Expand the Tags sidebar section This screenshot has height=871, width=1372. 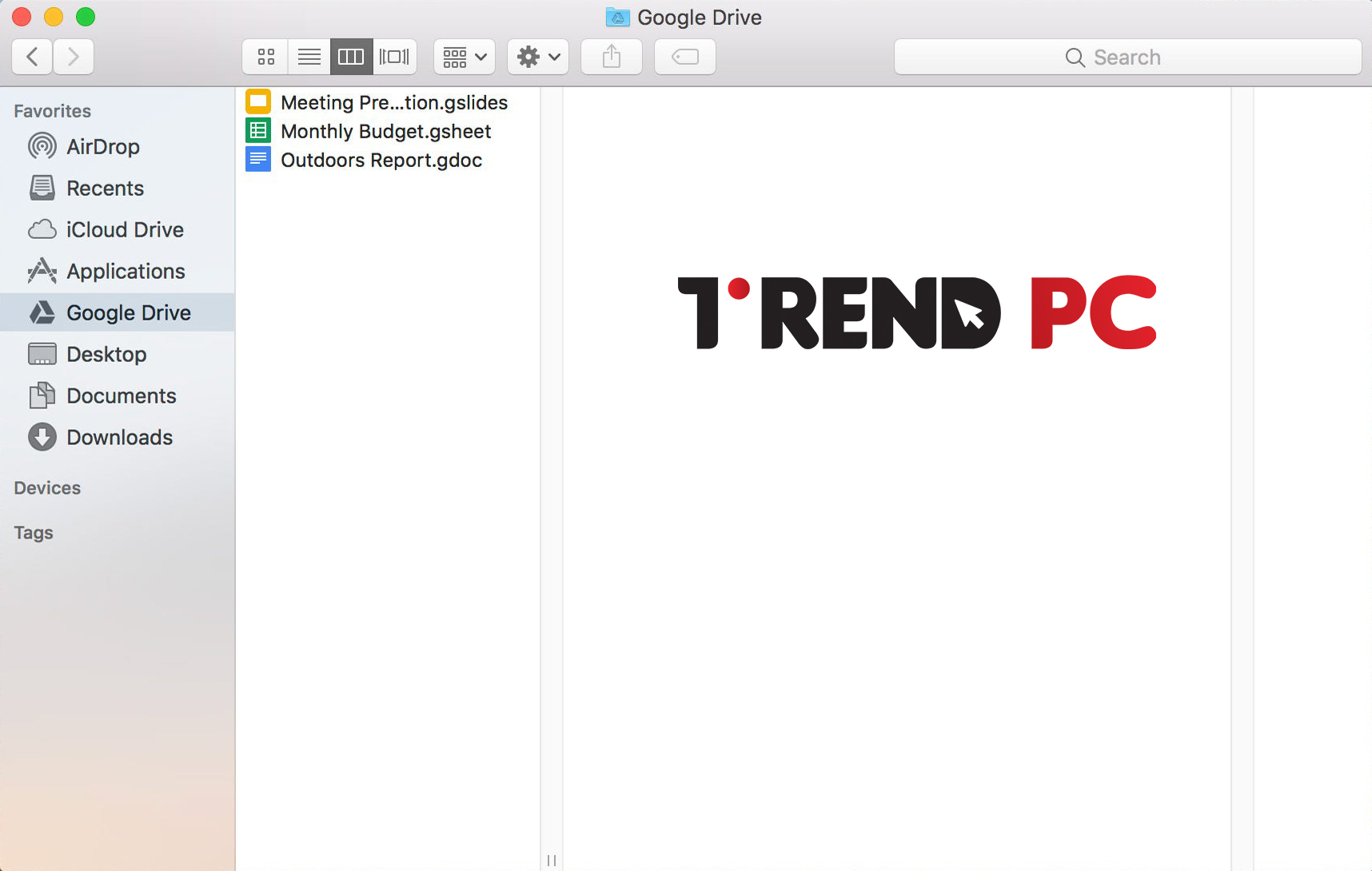click(x=34, y=533)
